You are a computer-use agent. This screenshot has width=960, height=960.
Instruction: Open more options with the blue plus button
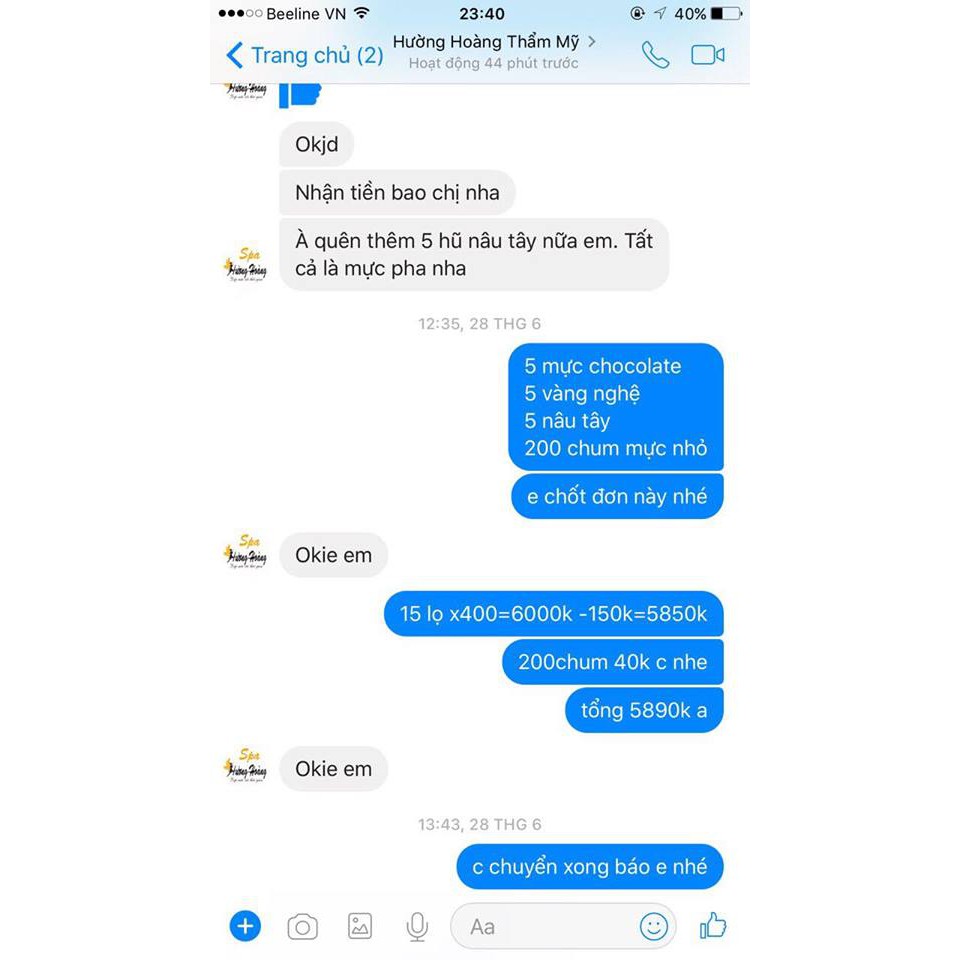click(245, 926)
